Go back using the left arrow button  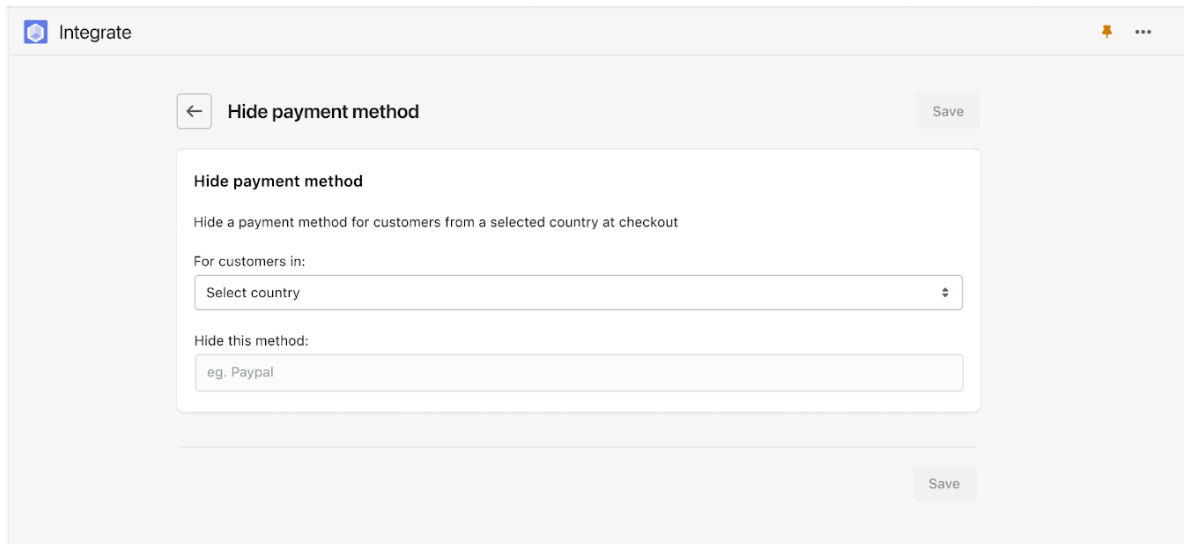[194, 112]
